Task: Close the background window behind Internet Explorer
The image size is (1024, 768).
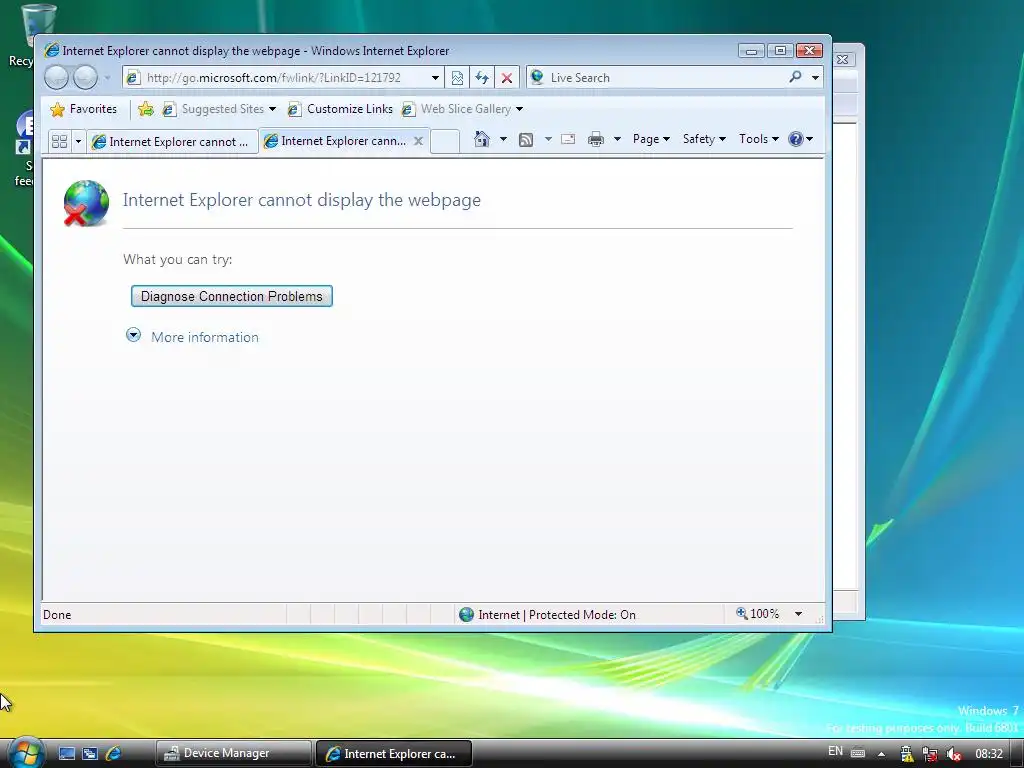Action: tap(842, 59)
